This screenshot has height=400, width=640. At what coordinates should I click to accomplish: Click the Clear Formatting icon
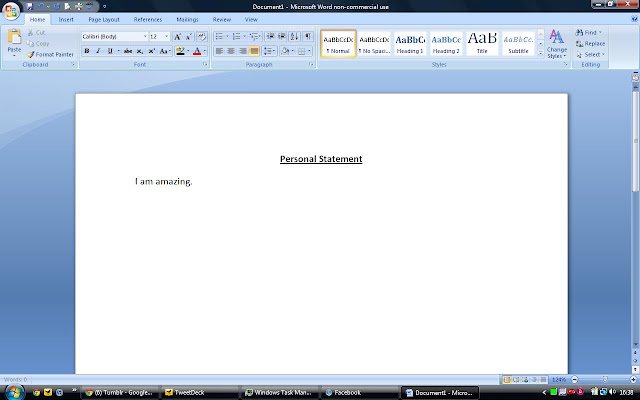(202, 37)
